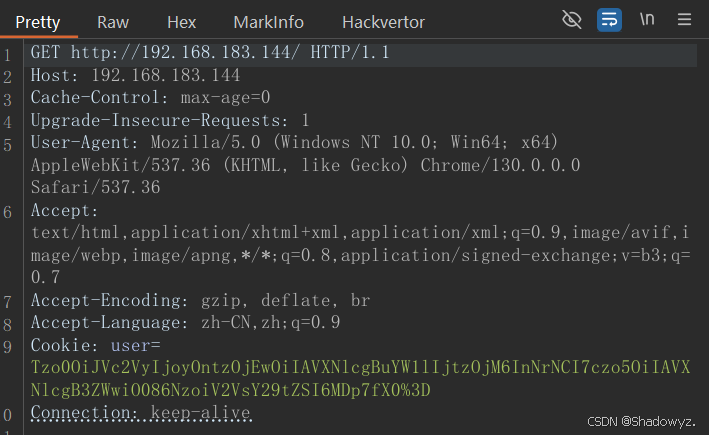The height and width of the screenshot is (435, 709).
Task: Click the Accept-Language: zh-CN header line
Action: tap(185, 322)
